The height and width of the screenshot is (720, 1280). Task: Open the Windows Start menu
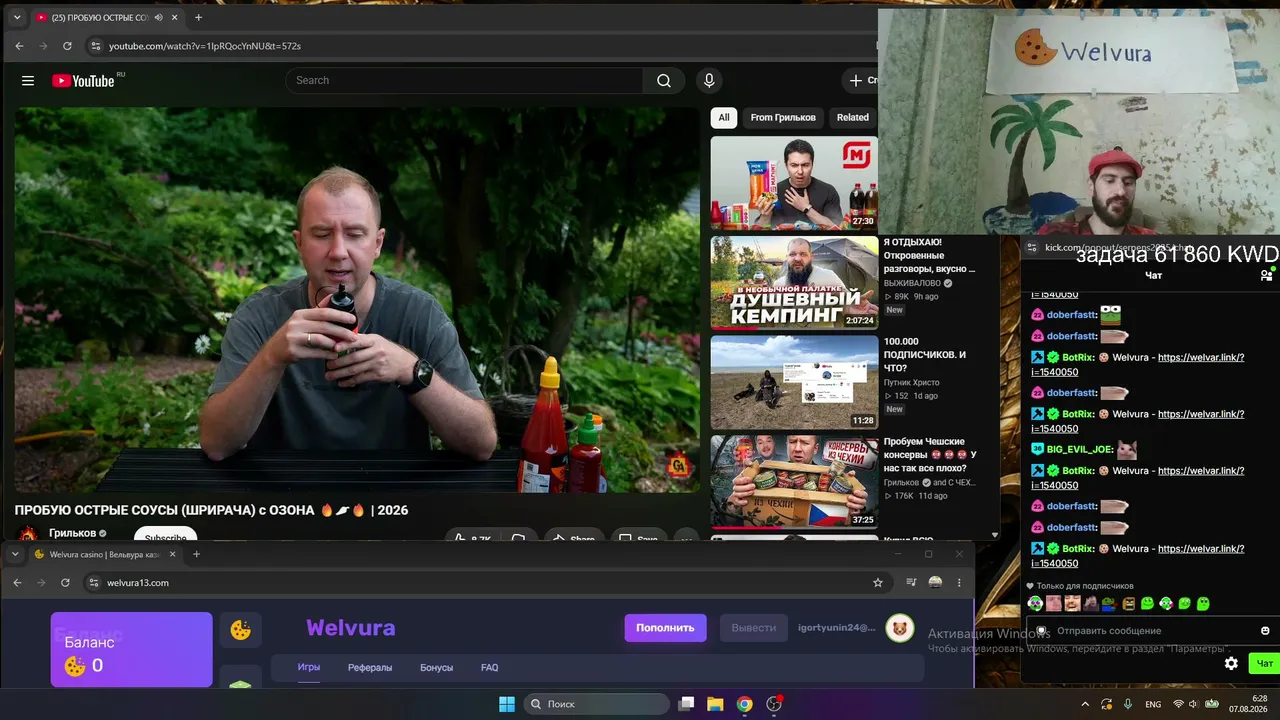[507, 704]
